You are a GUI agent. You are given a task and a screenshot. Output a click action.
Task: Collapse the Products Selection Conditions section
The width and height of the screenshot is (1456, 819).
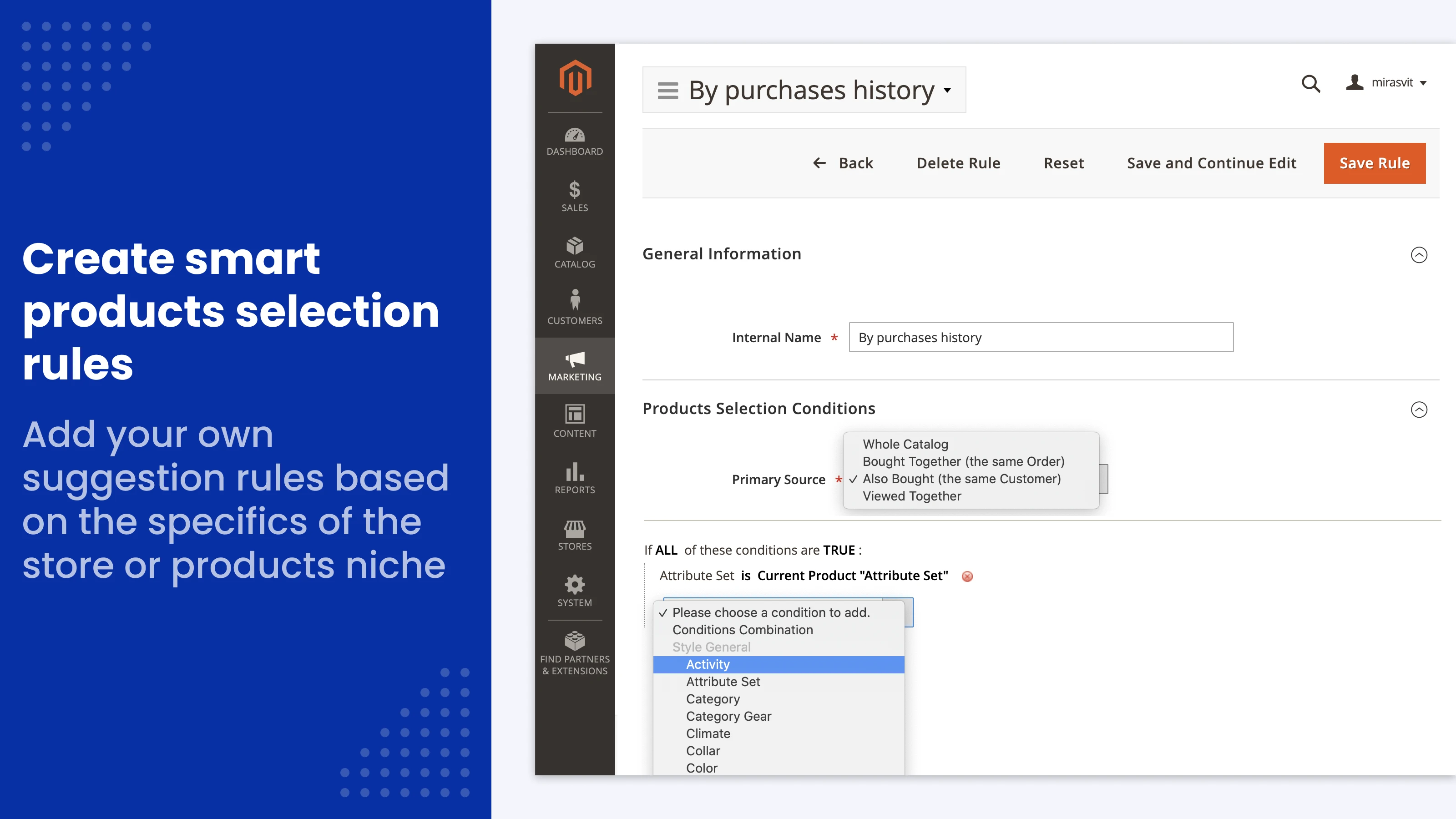click(x=1419, y=410)
